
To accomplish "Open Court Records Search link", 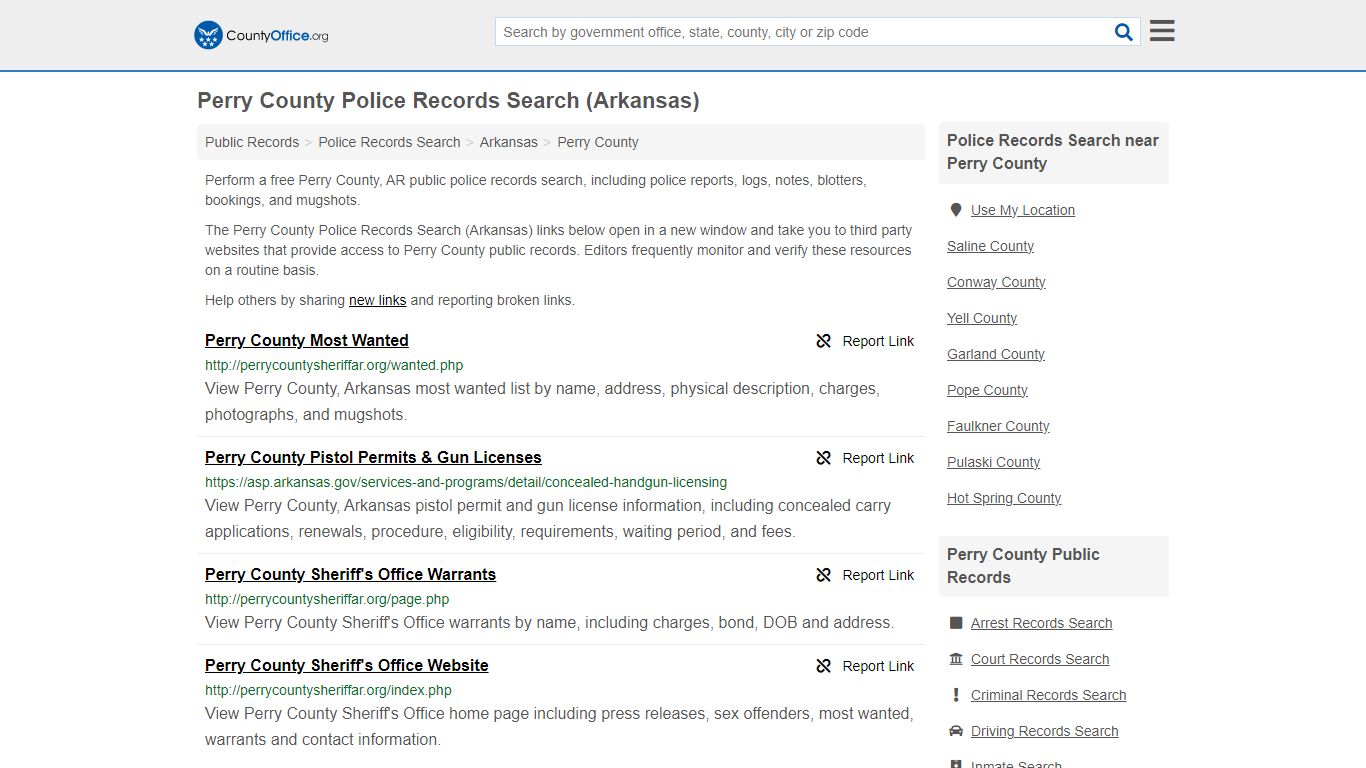I will (x=1040, y=659).
